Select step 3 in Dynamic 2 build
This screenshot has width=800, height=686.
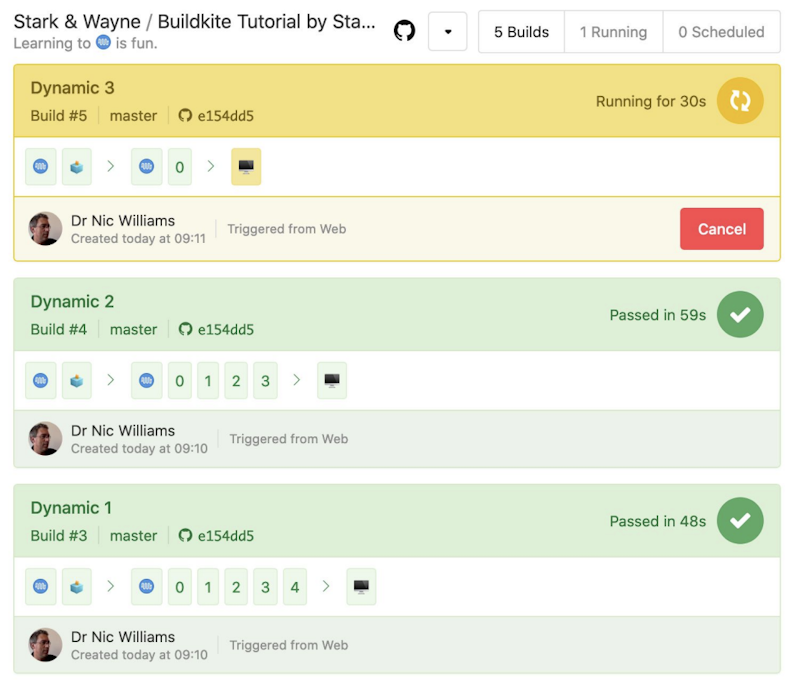point(265,381)
